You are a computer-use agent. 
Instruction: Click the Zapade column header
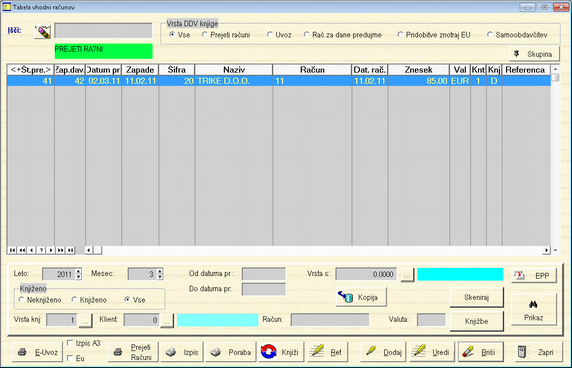pyautogui.click(x=140, y=70)
